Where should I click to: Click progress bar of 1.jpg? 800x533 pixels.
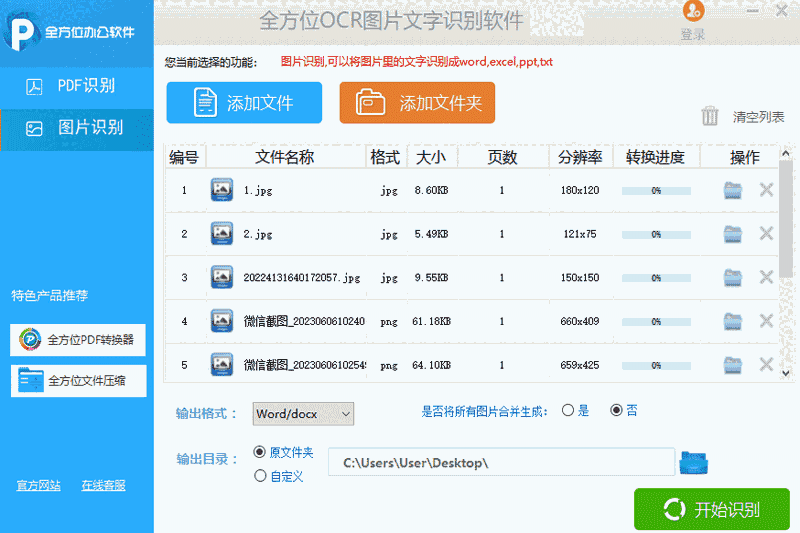(x=656, y=191)
